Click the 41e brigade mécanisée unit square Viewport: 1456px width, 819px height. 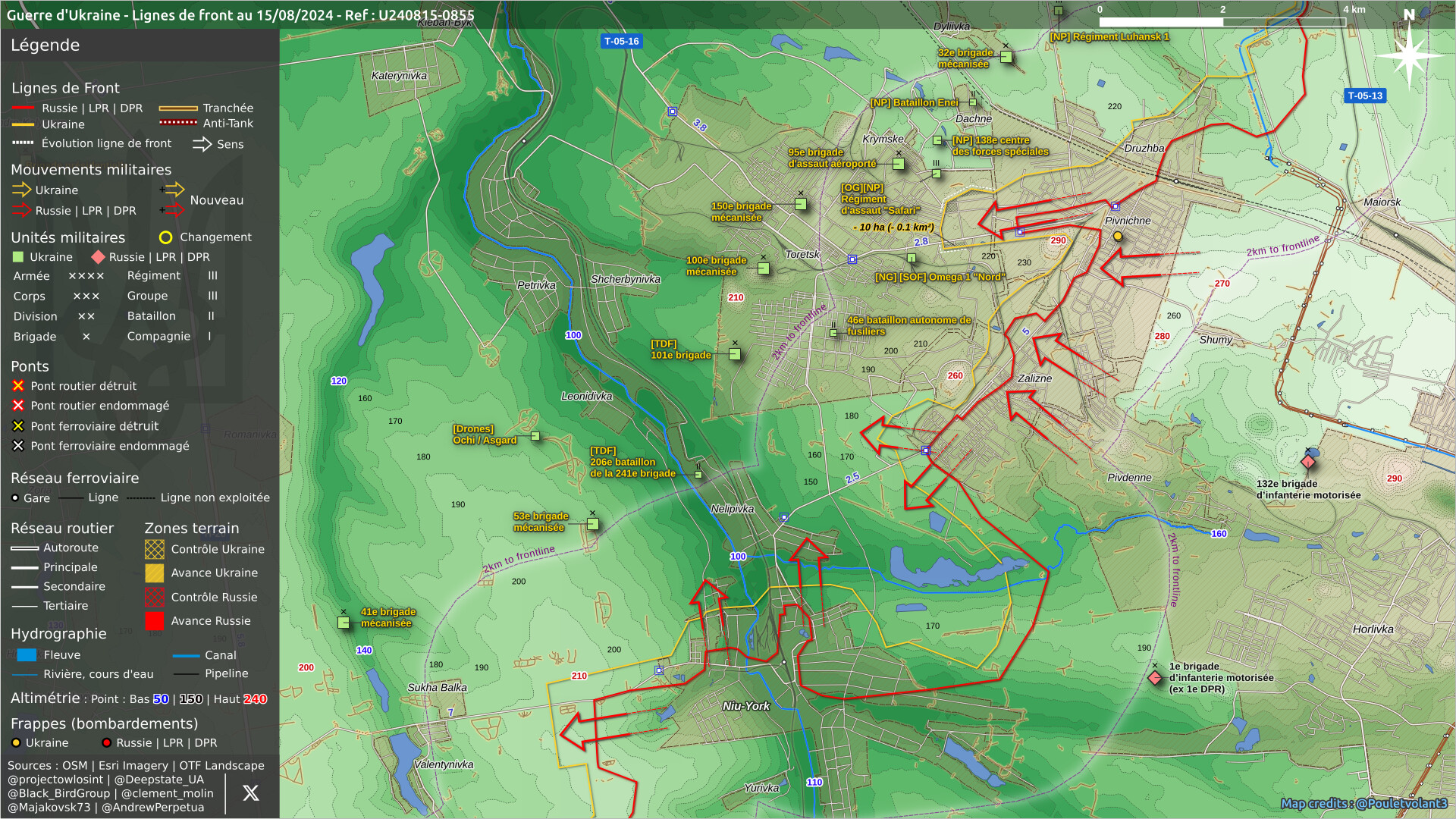344,623
